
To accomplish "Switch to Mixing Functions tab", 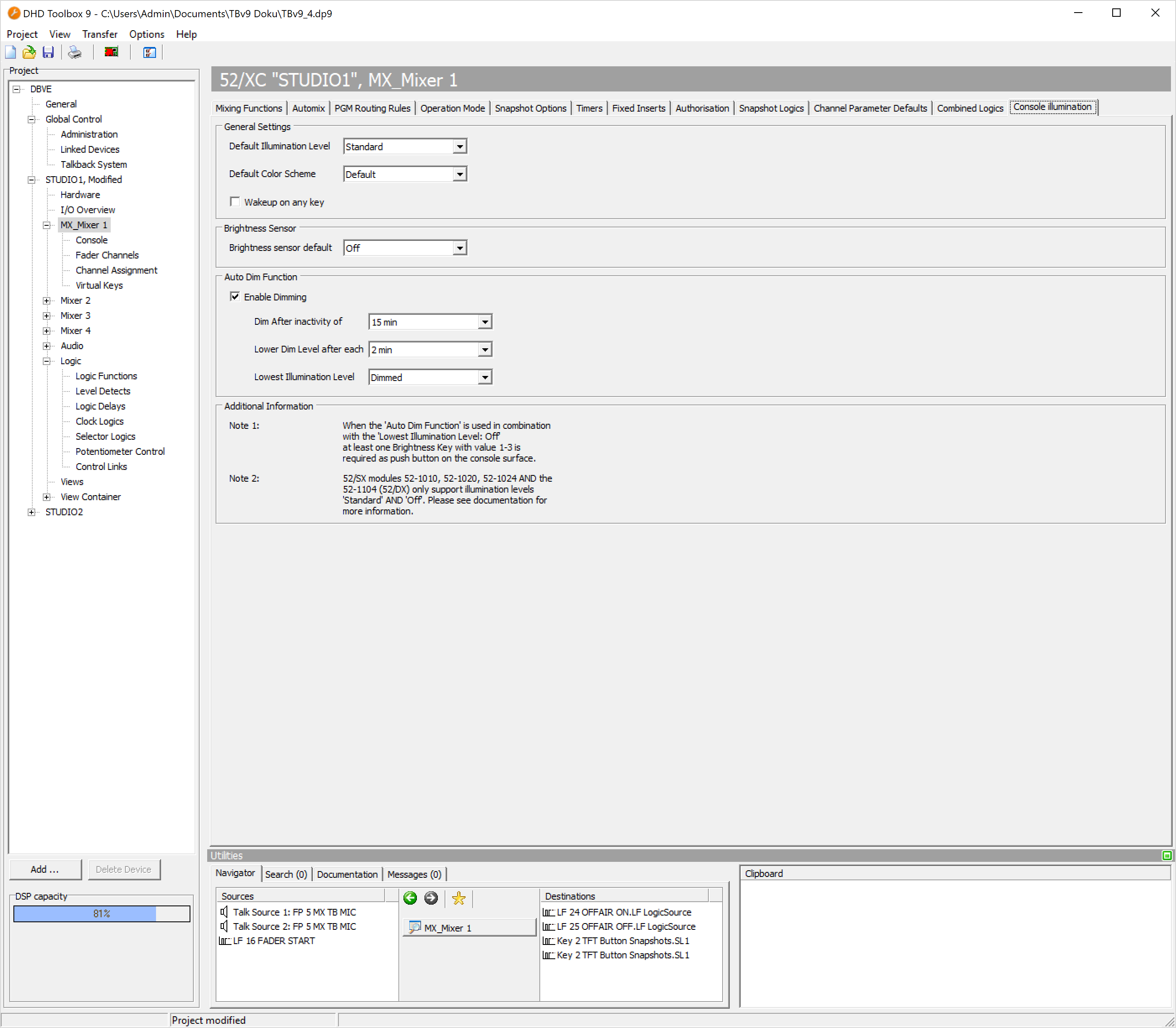I will click(x=249, y=108).
